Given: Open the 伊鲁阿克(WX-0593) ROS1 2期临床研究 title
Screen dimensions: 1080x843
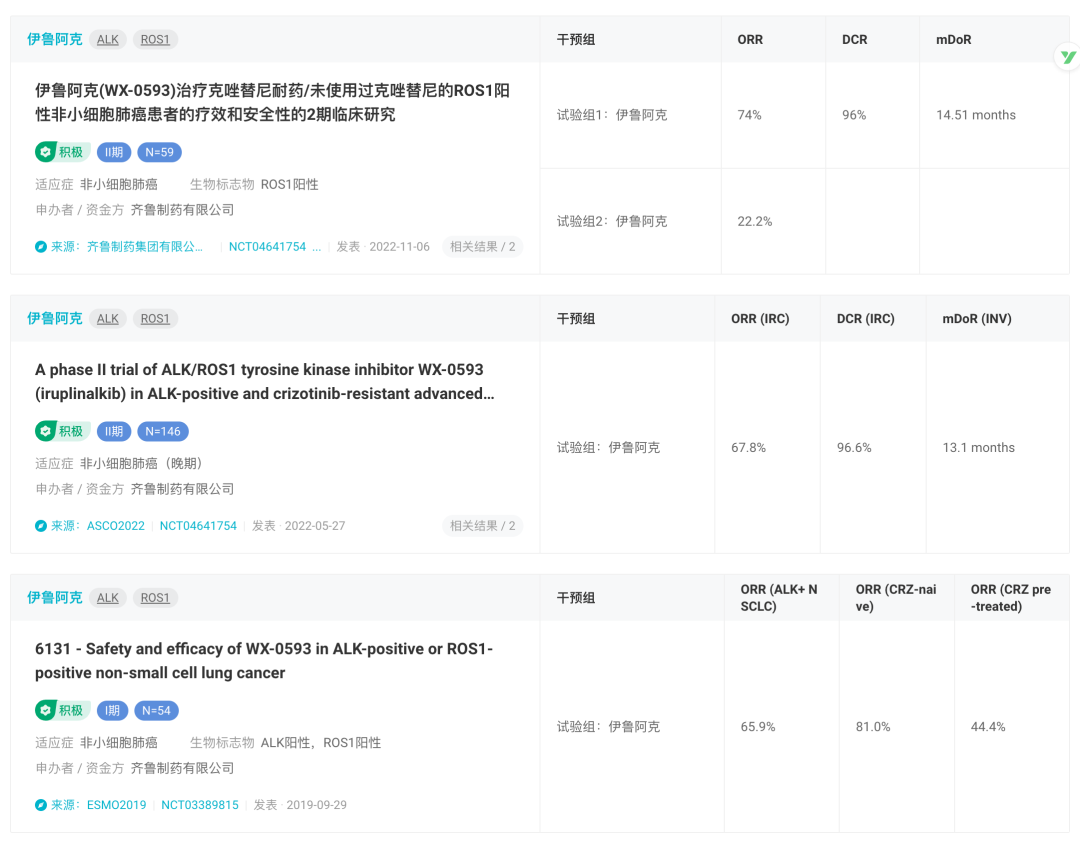Looking at the screenshot, I should [273, 102].
